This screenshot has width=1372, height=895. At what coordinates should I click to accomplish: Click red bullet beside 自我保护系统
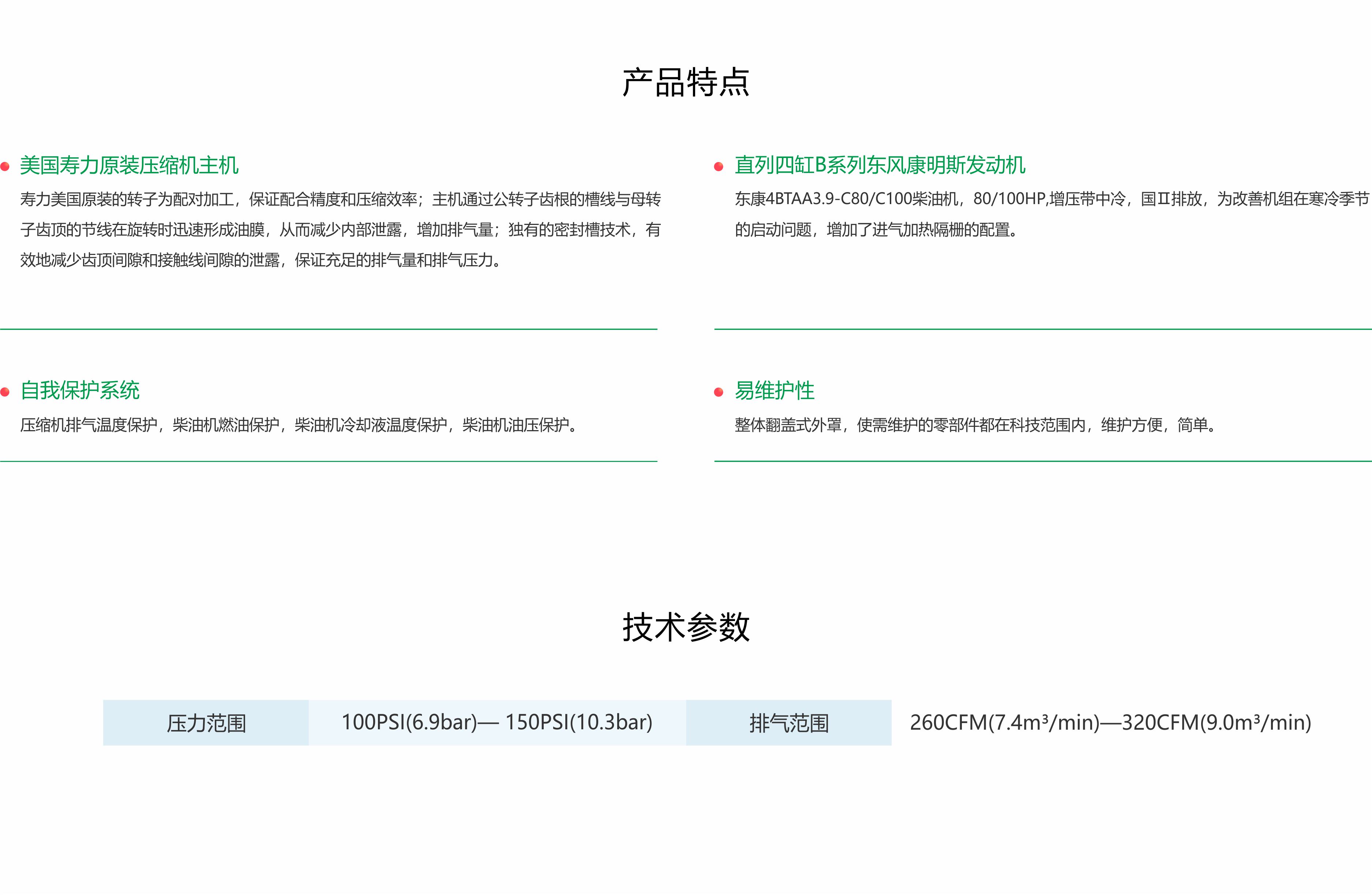pos(5,392)
